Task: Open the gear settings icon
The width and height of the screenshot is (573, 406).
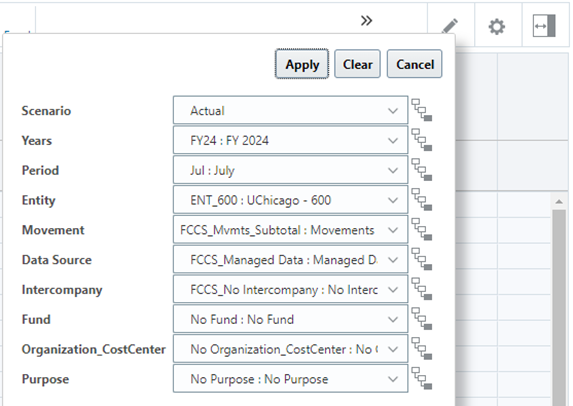Action: (497, 27)
